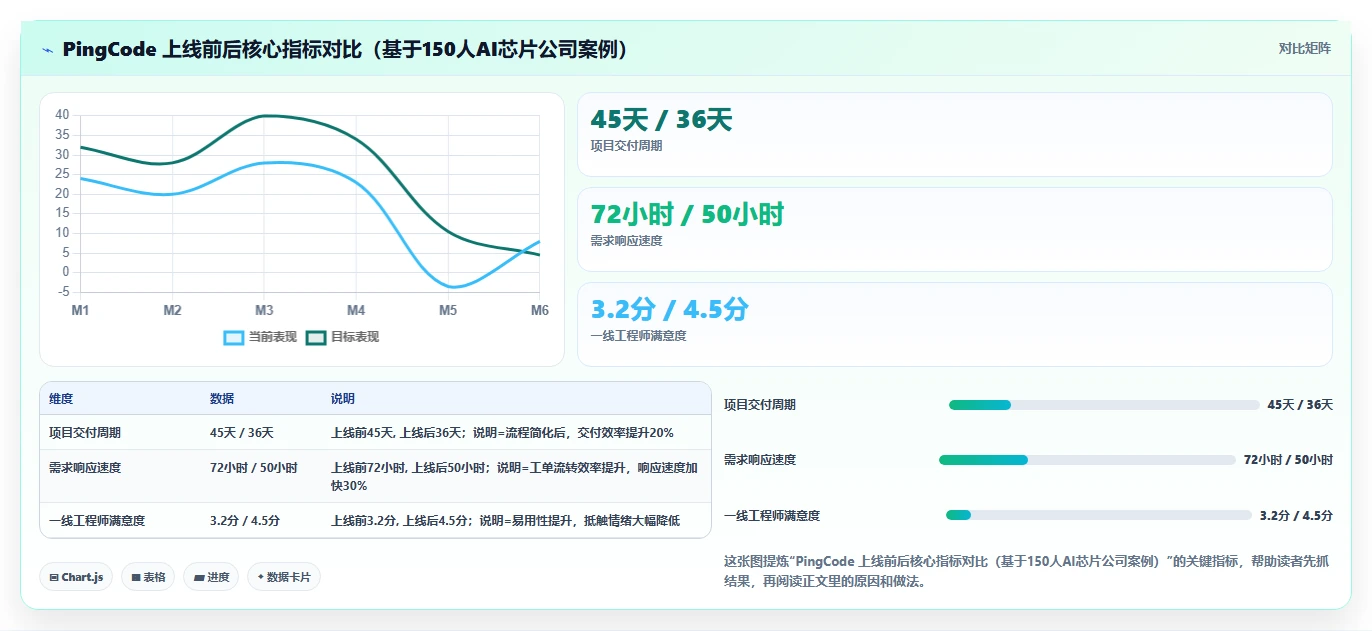Select the Chart.js tag chip
The width and height of the screenshot is (1372, 631).
coord(76,577)
